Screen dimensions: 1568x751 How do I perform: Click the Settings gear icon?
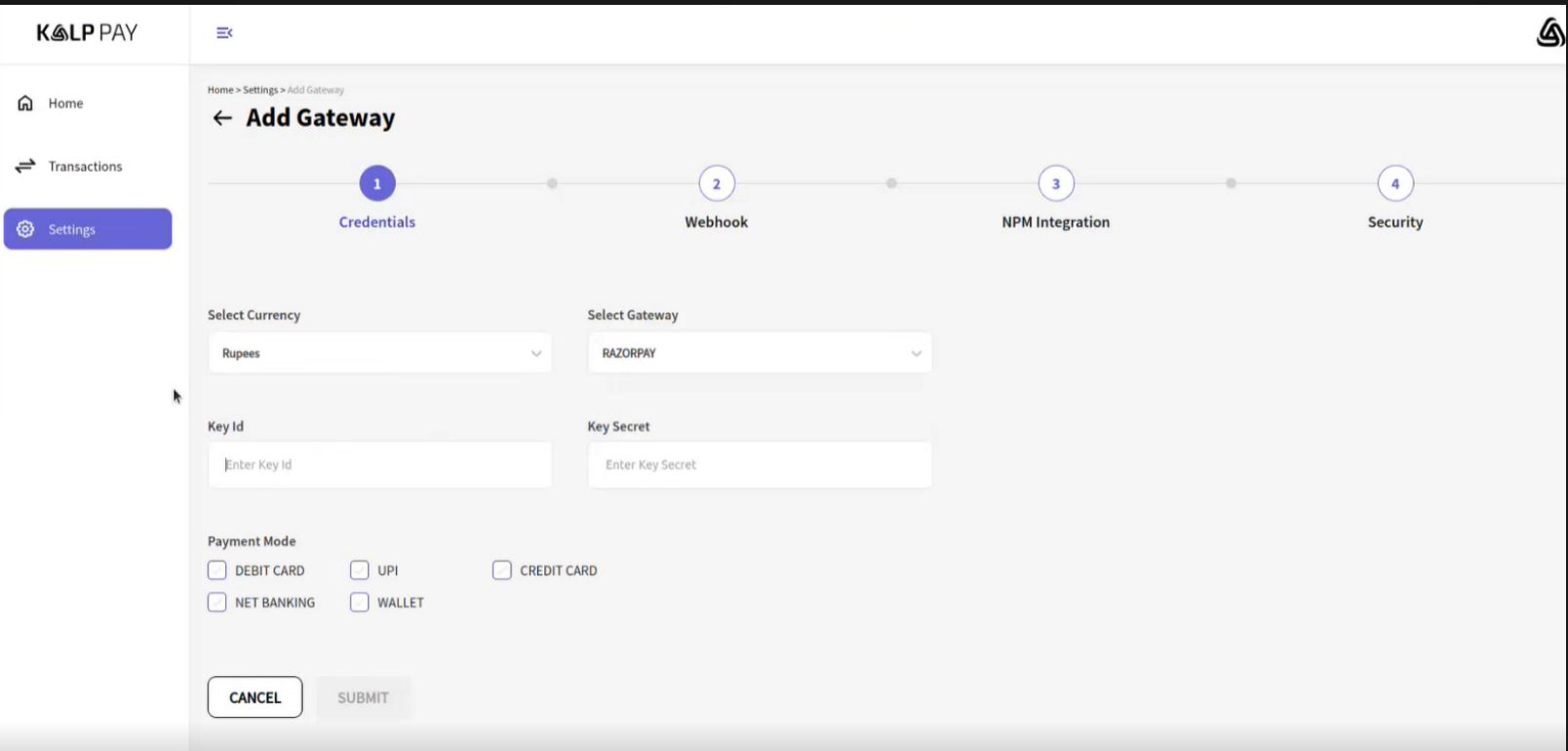[25, 229]
